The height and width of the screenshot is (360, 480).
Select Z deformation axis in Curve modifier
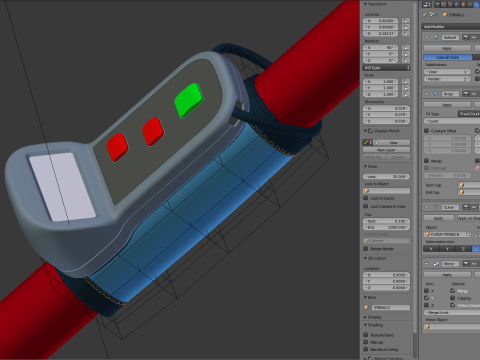pyautogui.click(x=464, y=249)
